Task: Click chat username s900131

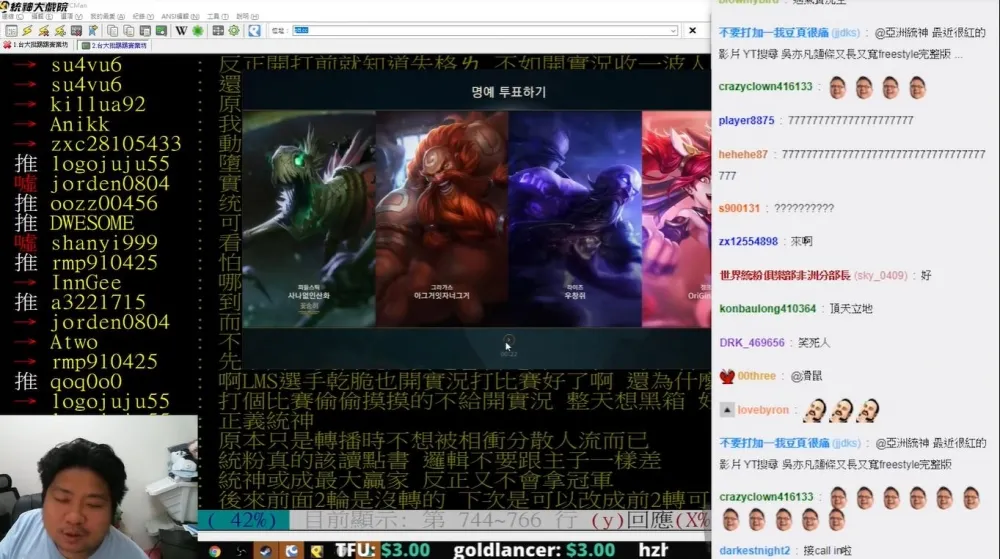Action: pos(739,208)
